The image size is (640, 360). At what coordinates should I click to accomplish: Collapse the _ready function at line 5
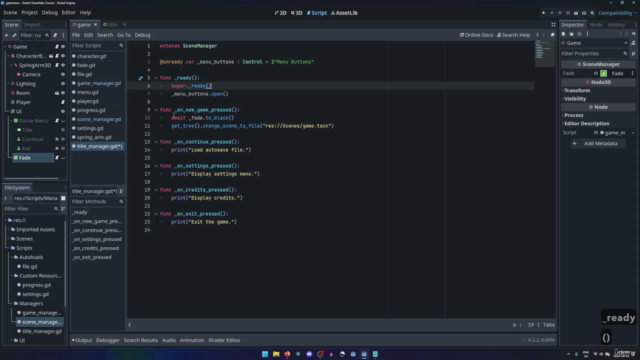[156, 78]
